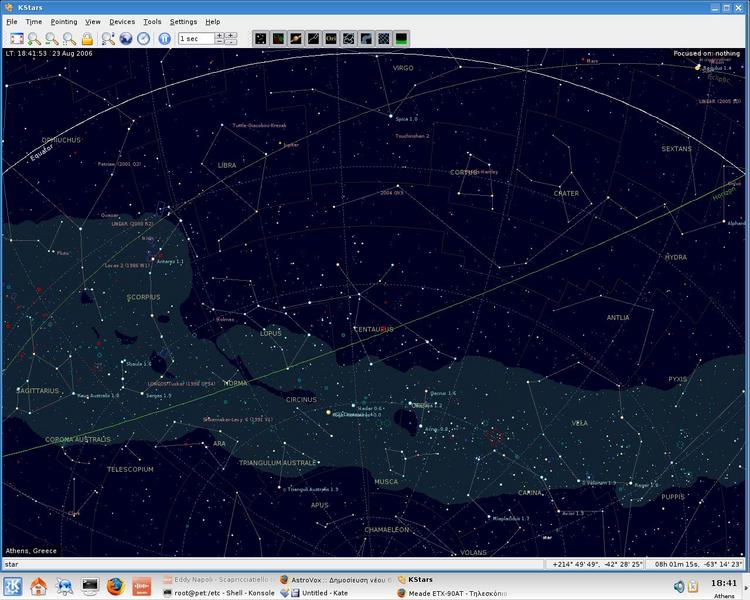Toggle the solar system planets display
The height and width of the screenshot is (600, 750).
(x=296, y=39)
